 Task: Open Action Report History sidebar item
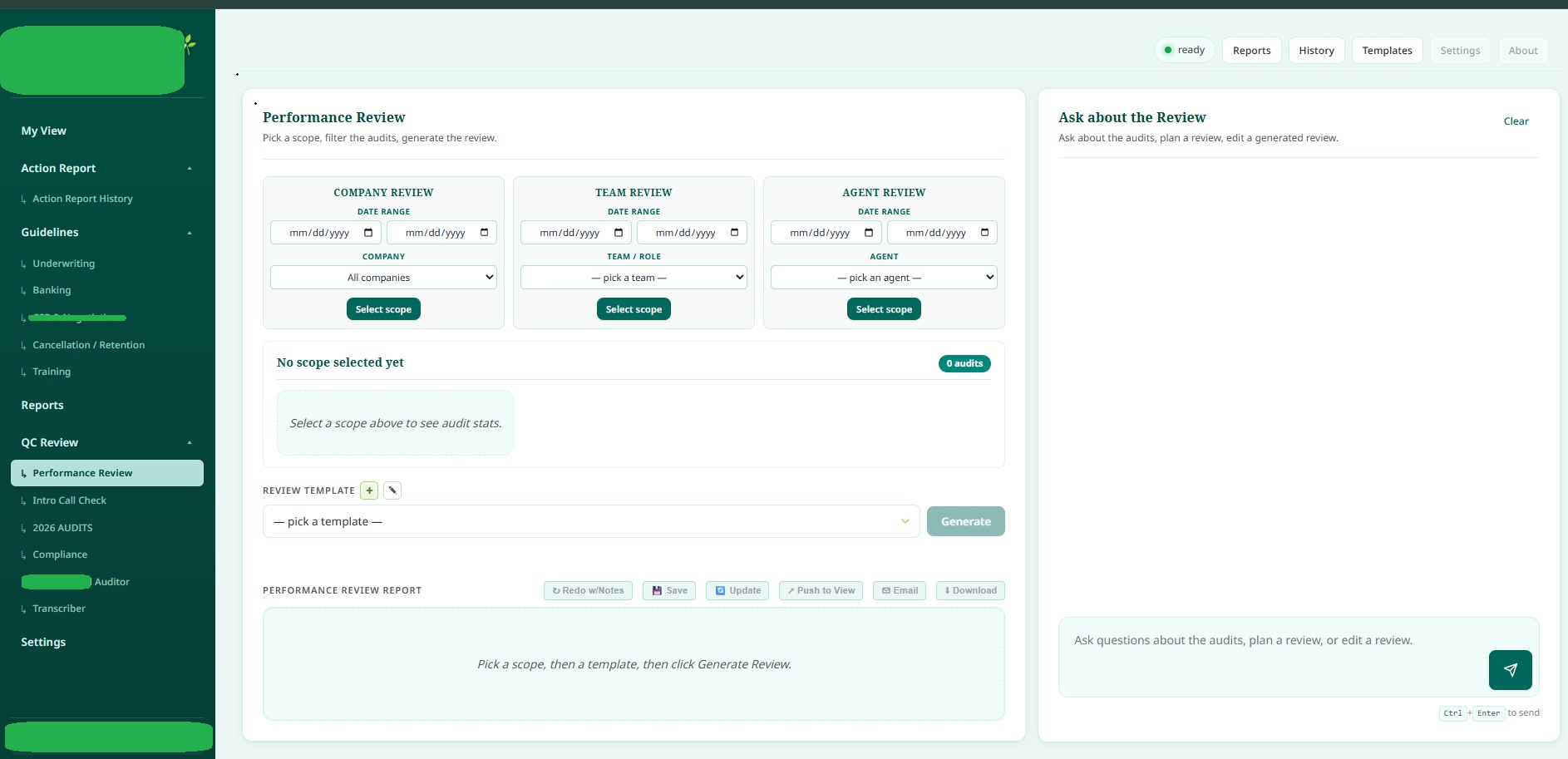coord(82,199)
